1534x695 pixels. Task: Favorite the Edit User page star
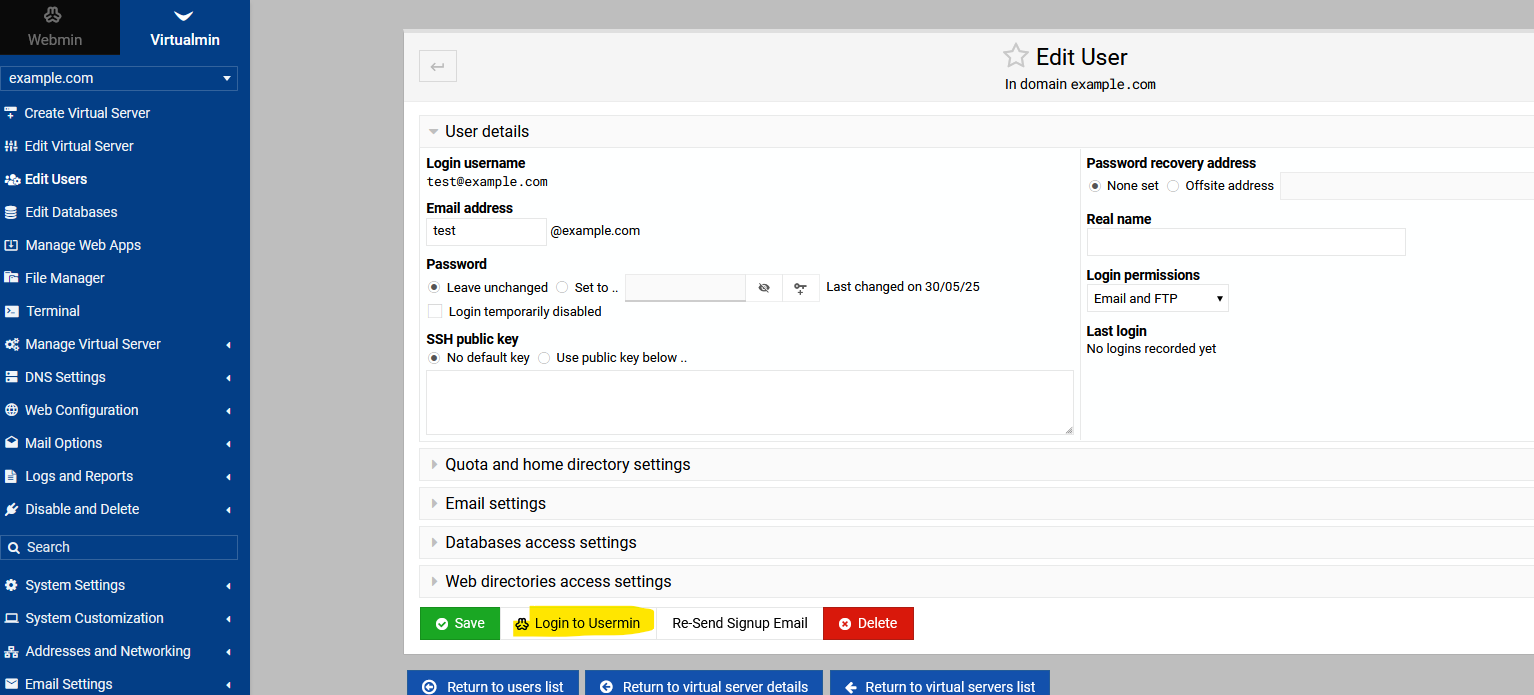tap(1015, 56)
